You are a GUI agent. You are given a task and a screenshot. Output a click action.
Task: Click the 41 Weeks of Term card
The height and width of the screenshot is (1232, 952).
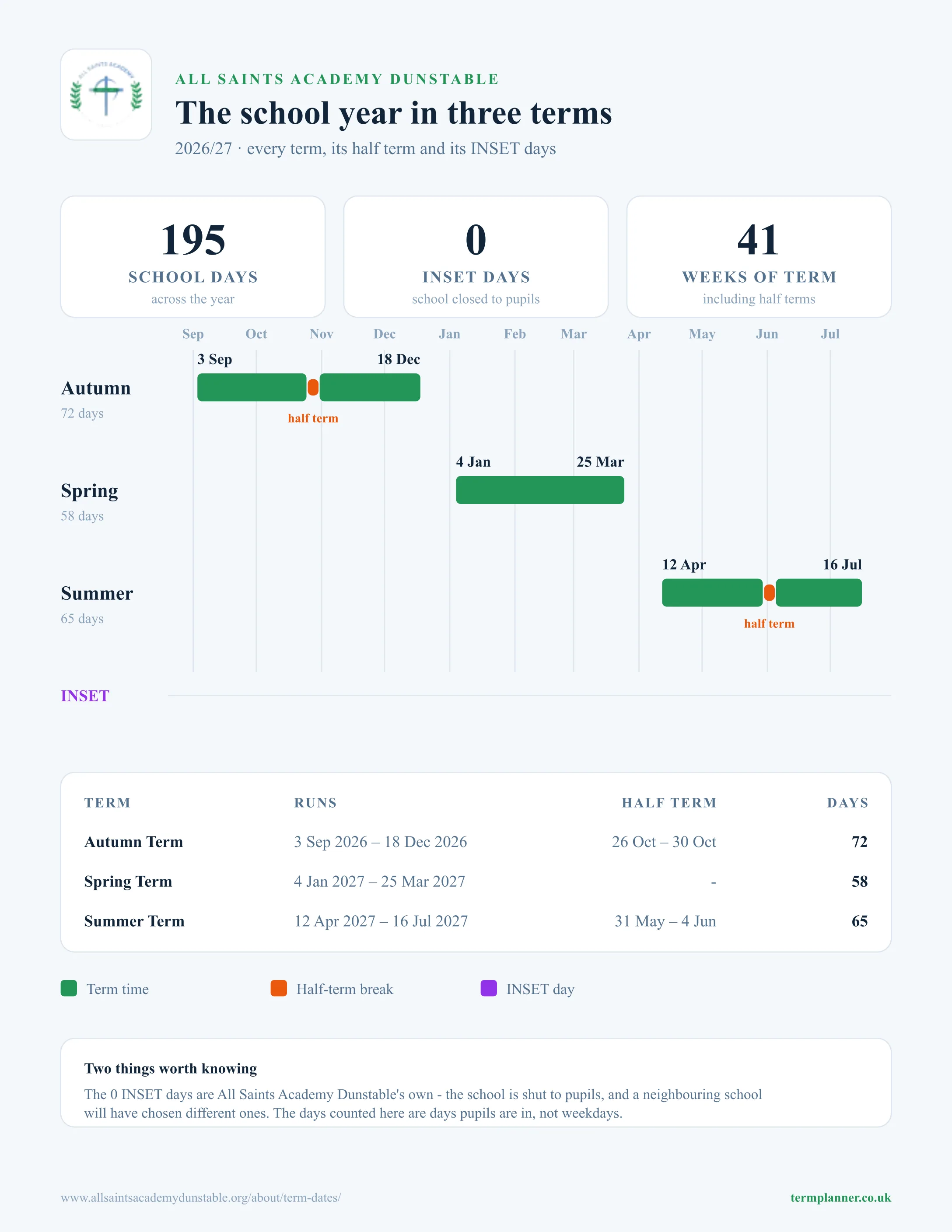(759, 257)
